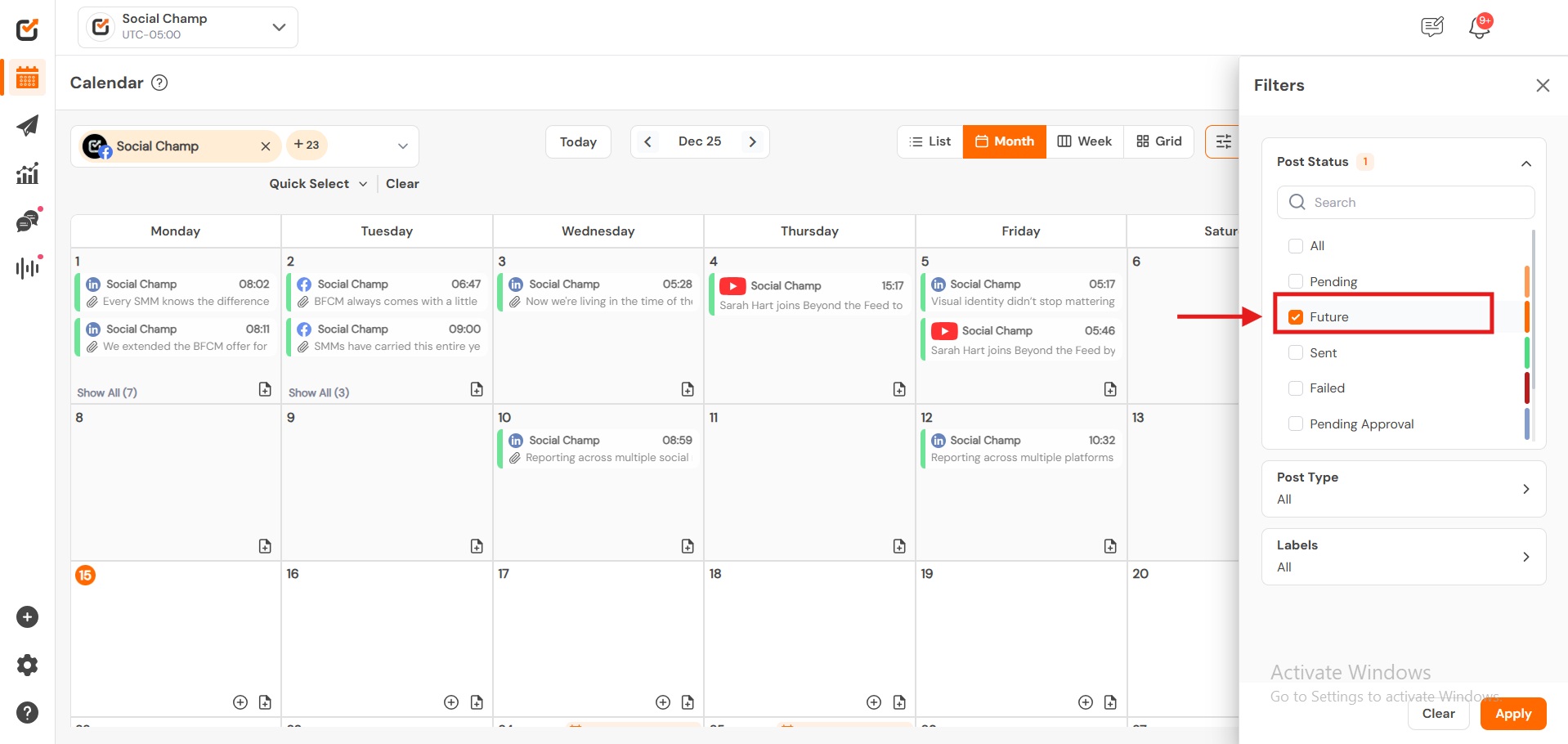The width and height of the screenshot is (1568, 744).
Task: Open the Settings gear in sidebar
Action: click(x=27, y=665)
